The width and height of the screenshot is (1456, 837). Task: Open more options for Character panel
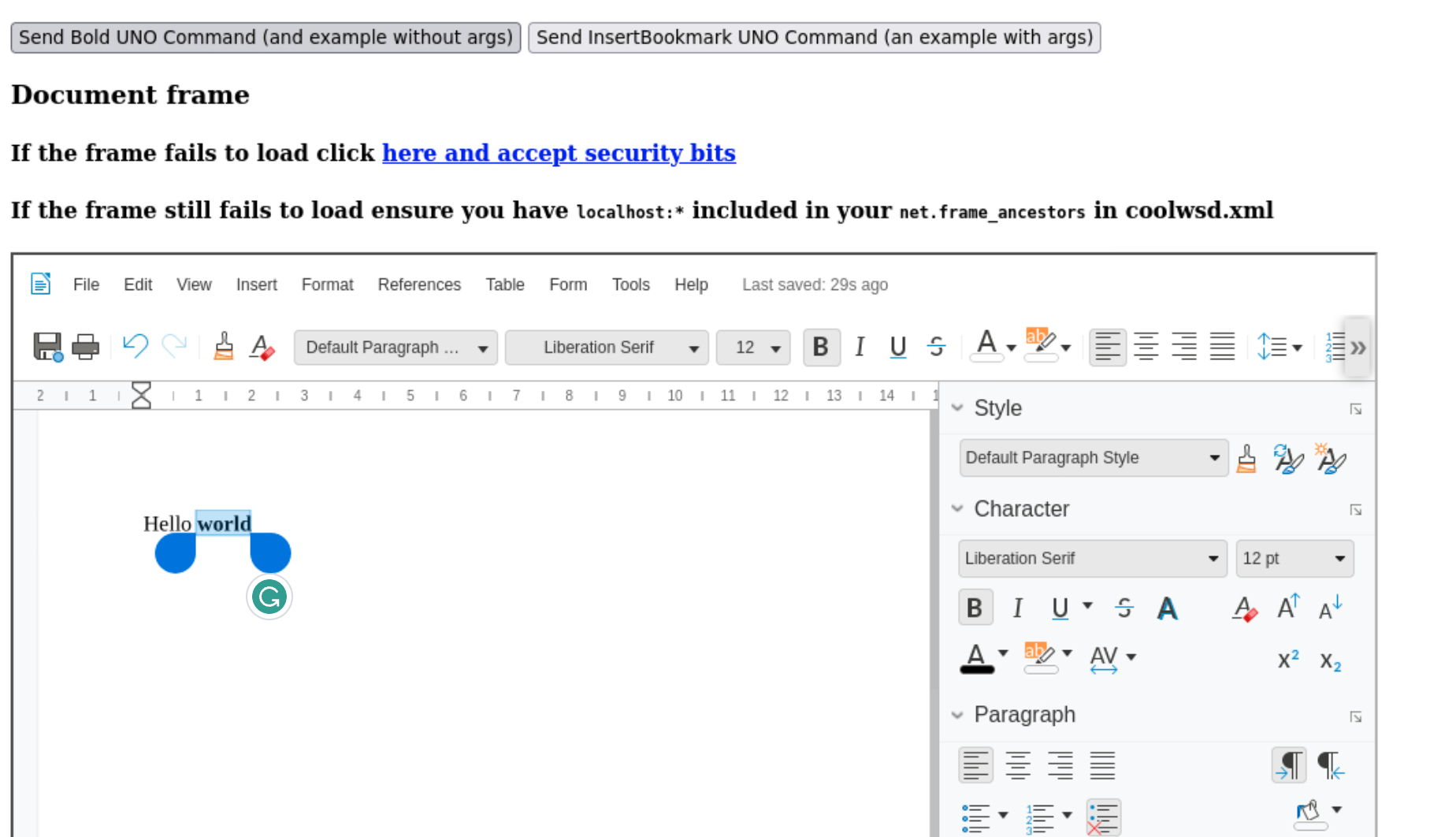1355,510
